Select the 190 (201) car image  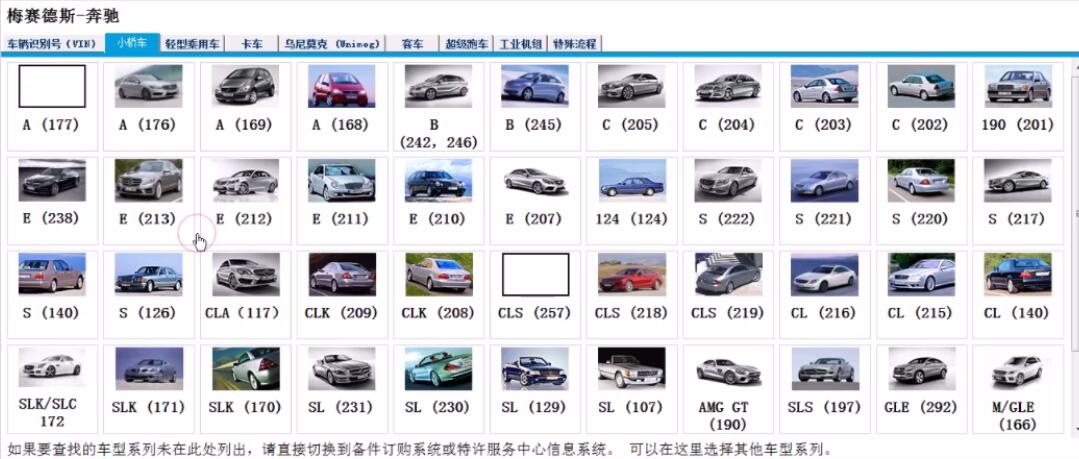(x=1018, y=86)
